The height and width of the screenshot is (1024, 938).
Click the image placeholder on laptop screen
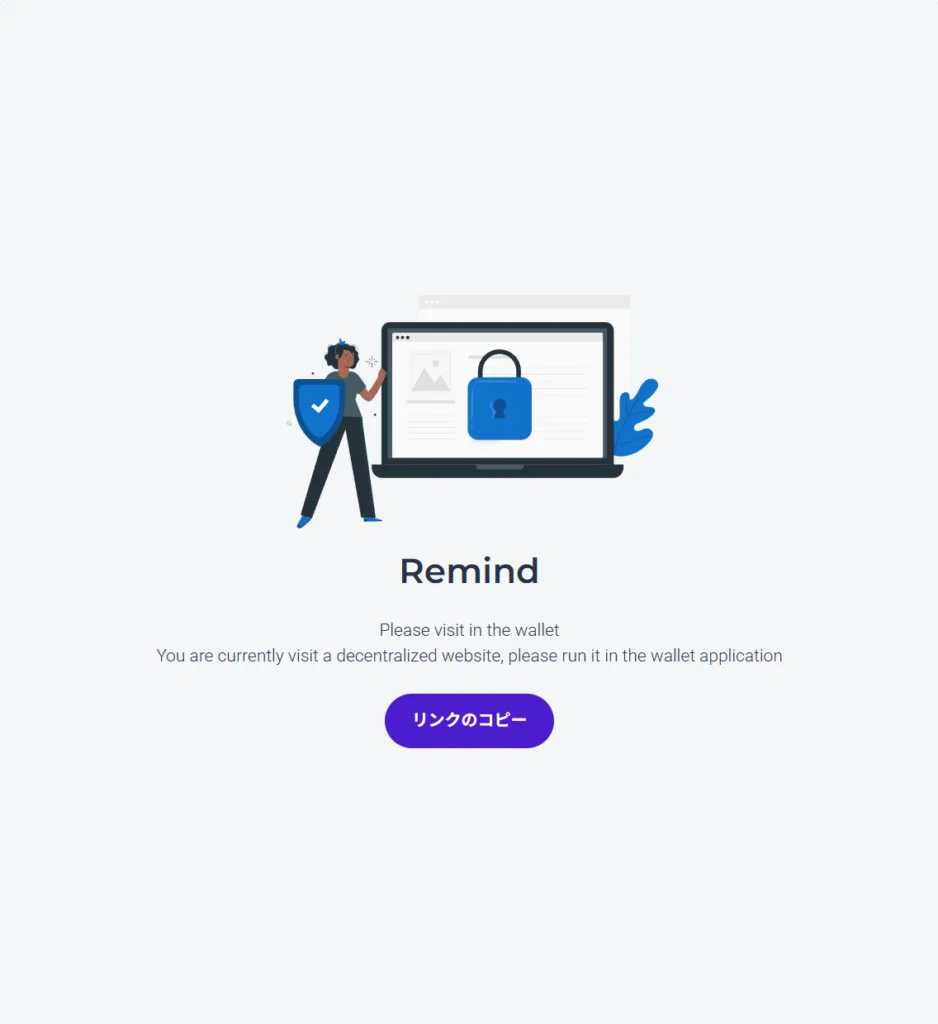(x=430, y=372)
